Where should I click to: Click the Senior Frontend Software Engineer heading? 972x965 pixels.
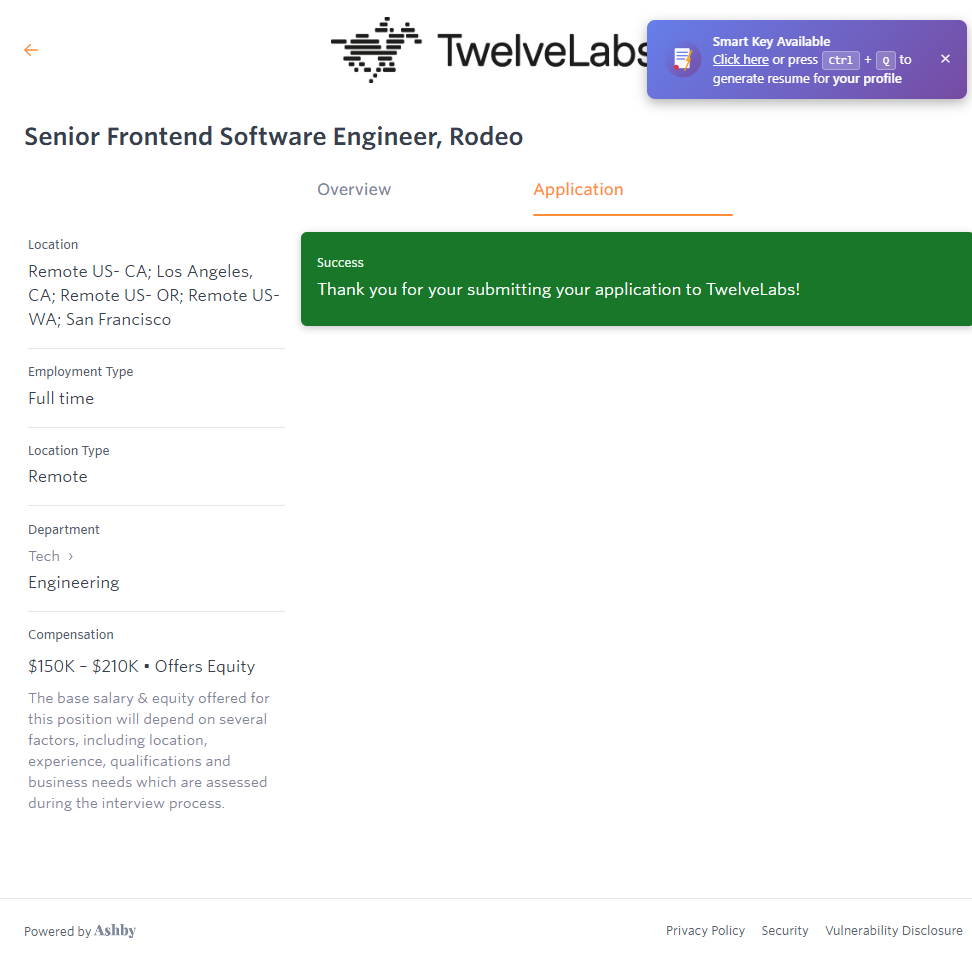[273, 137]
